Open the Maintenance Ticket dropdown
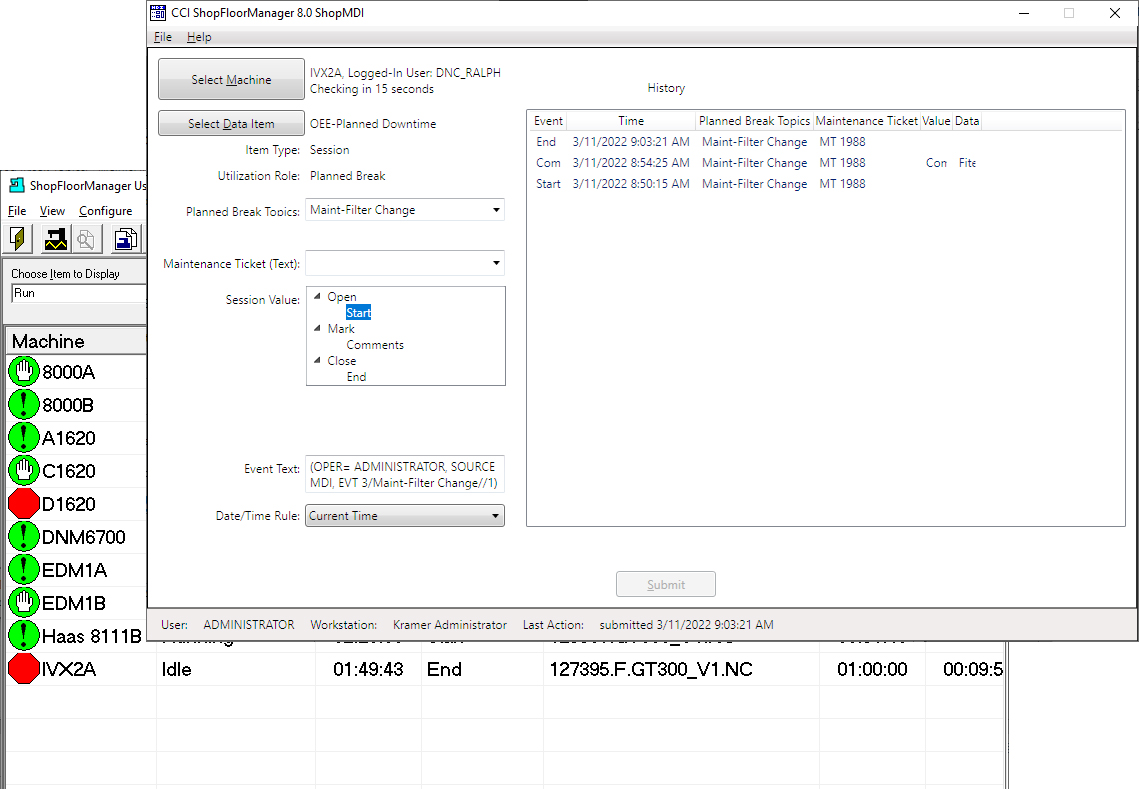Screen dimensions: 1139x789 (496, 263)
